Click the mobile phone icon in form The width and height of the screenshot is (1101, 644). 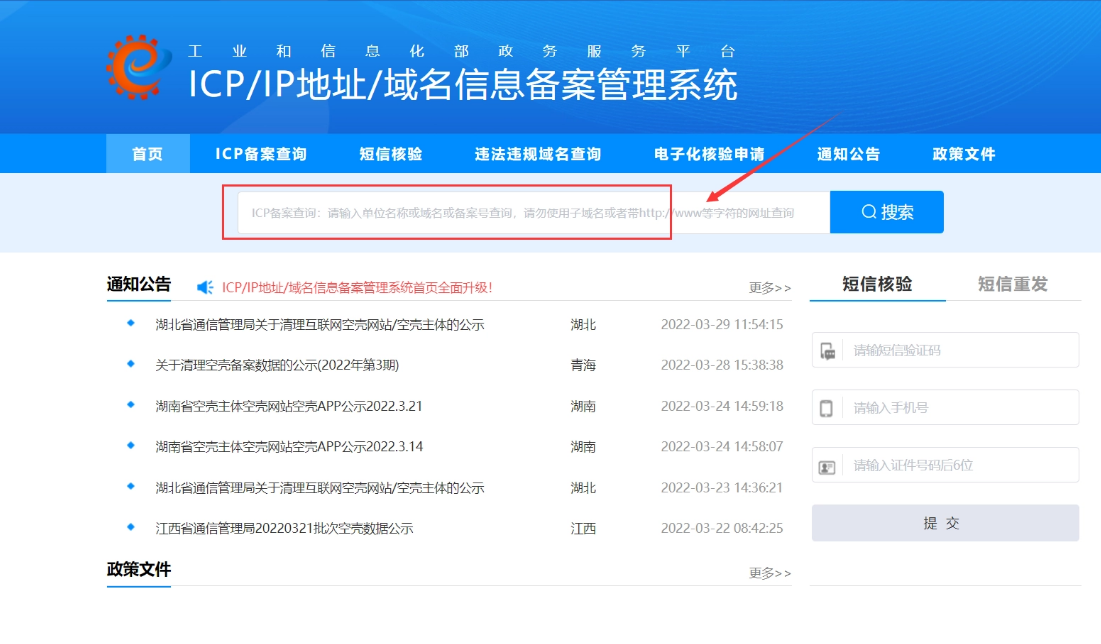tap(828, 408)
